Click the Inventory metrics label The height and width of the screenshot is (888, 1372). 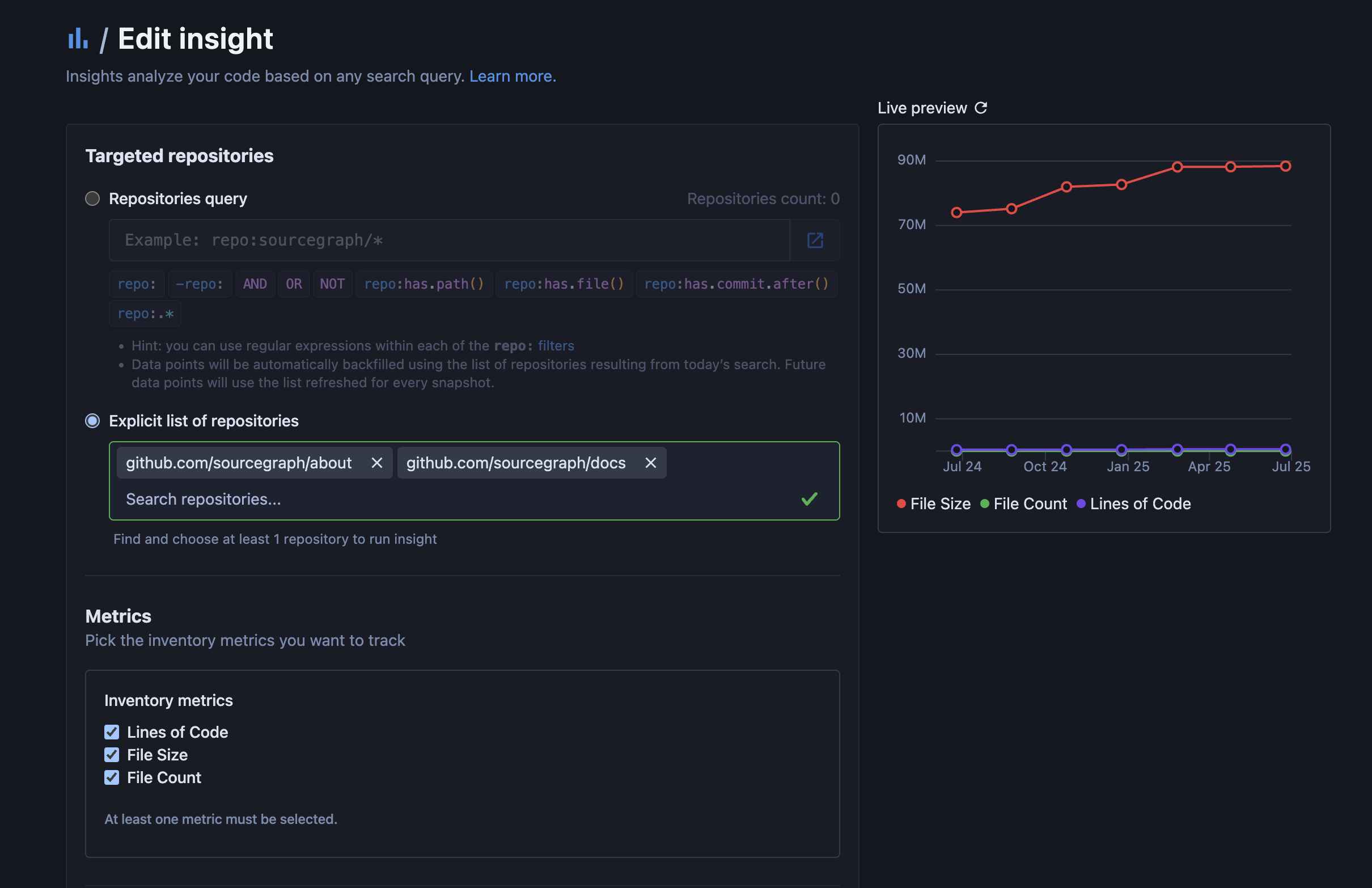(x=168, y=701)
